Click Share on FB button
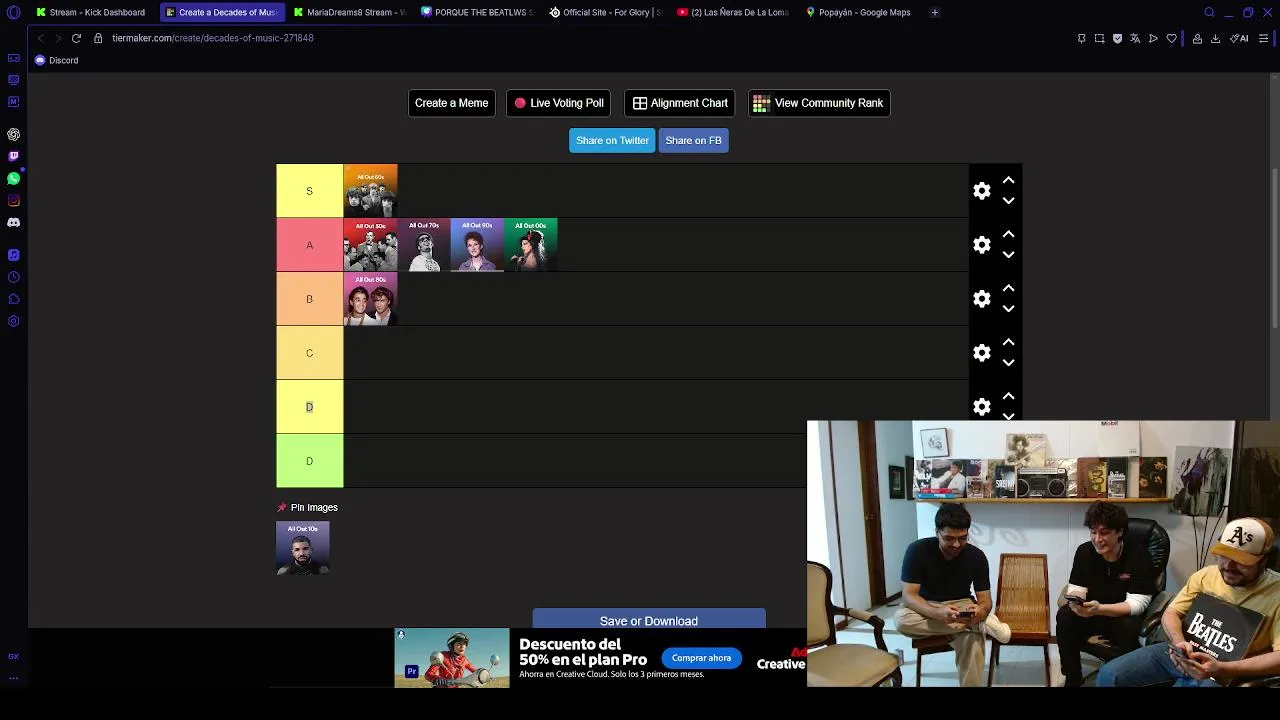Viewport: 1280px width, 720px height. coord(693,140)
